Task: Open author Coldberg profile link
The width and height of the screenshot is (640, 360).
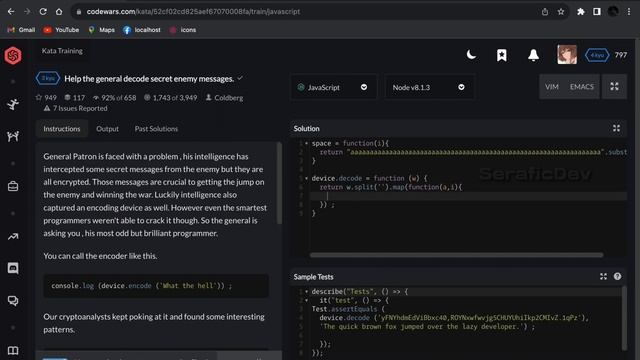Action: (224, 98)
